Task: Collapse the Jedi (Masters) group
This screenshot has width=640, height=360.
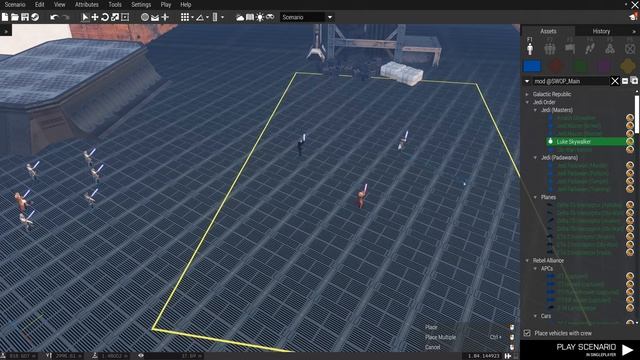Action: (535, 110)
